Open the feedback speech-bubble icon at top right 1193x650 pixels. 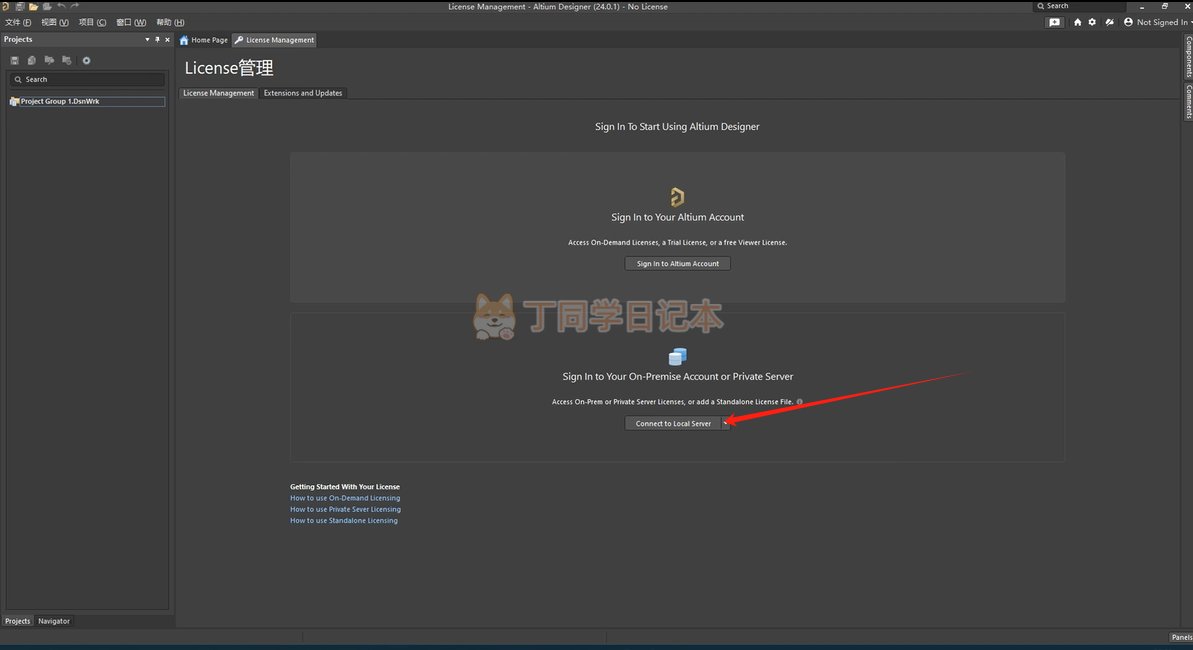(1054, 22)
